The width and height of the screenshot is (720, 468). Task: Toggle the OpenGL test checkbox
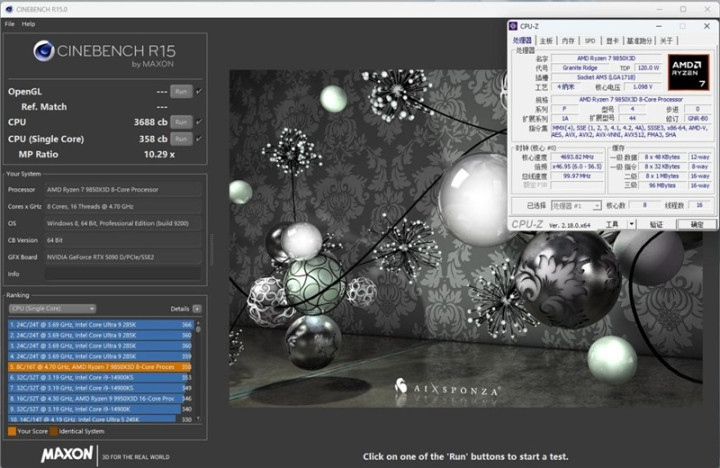198,91
